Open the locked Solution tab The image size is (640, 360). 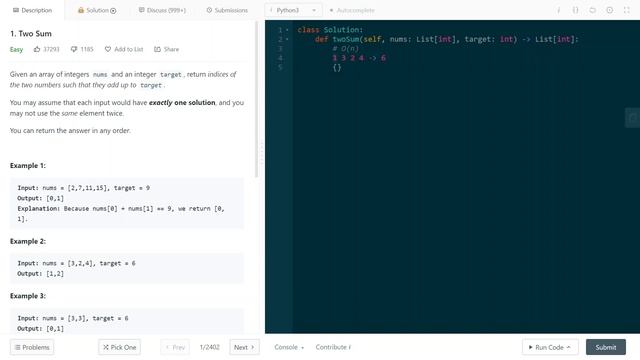coord(97,10)
